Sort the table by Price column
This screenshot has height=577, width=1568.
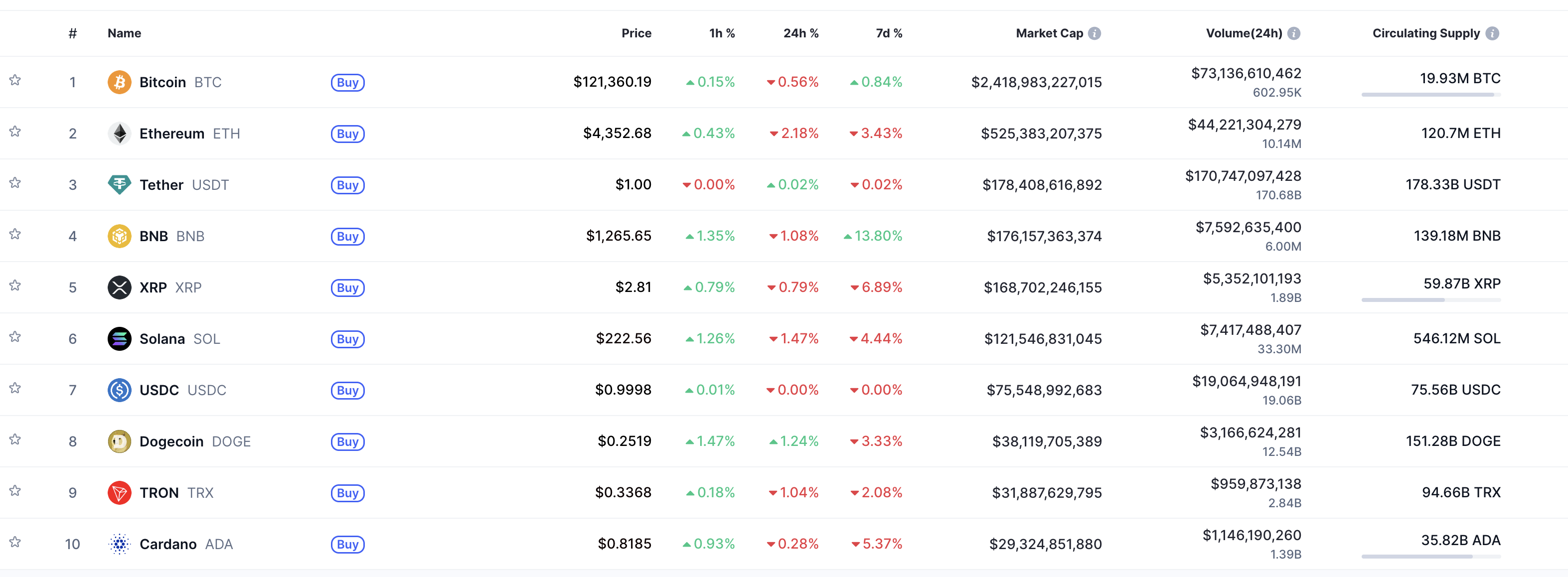click(636, 33)
